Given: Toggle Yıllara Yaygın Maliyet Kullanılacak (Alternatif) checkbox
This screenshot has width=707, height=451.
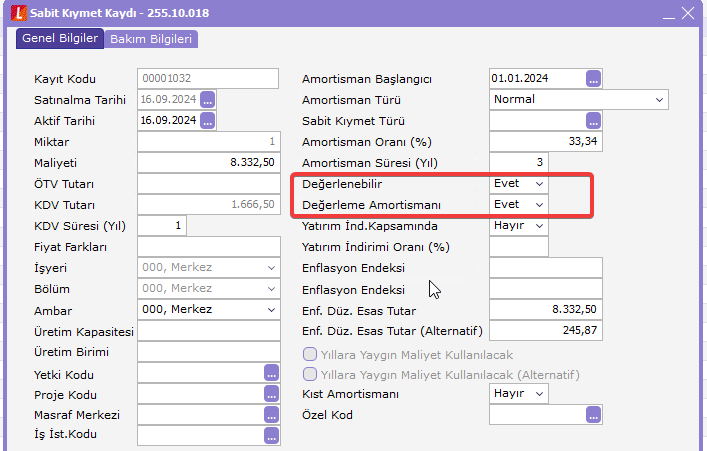Looking at the screenshot, I should coord(310,375).
